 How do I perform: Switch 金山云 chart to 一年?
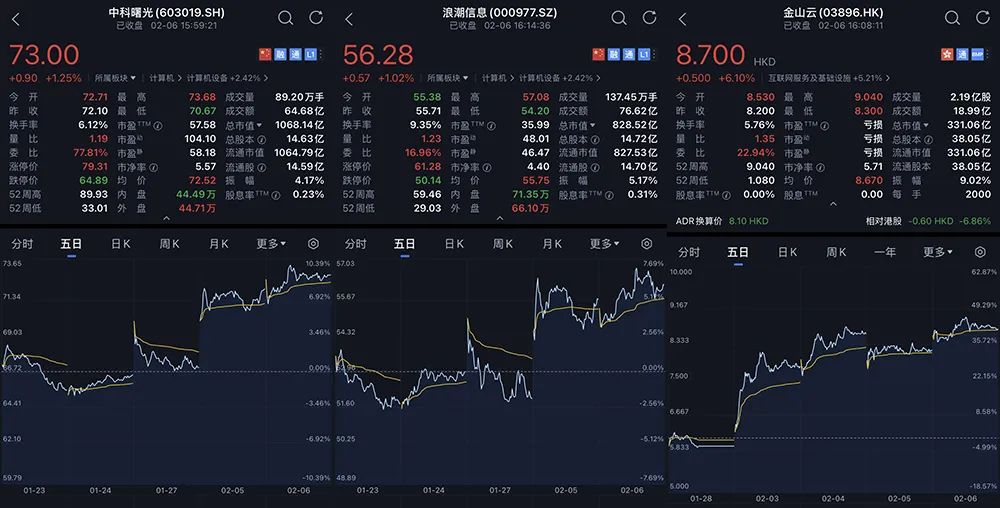coord(885,252)
